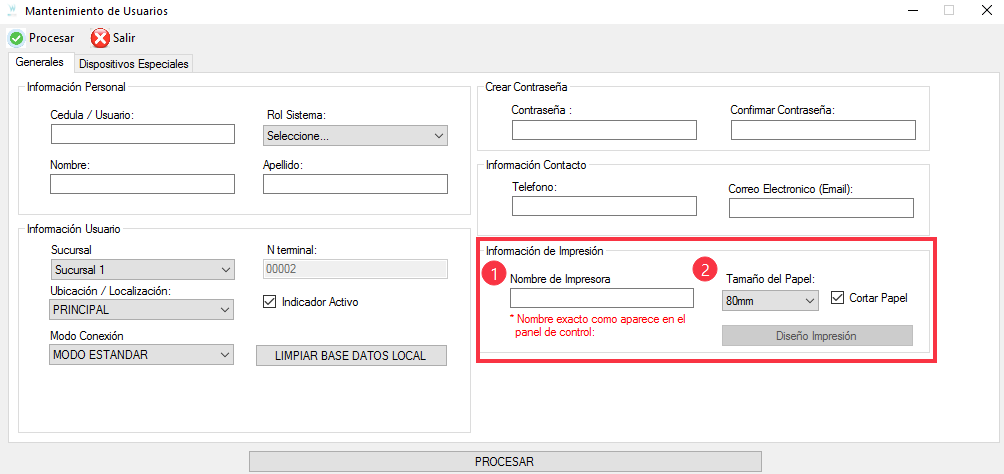Click the green Procesar checkmark icon

point(16,38)
